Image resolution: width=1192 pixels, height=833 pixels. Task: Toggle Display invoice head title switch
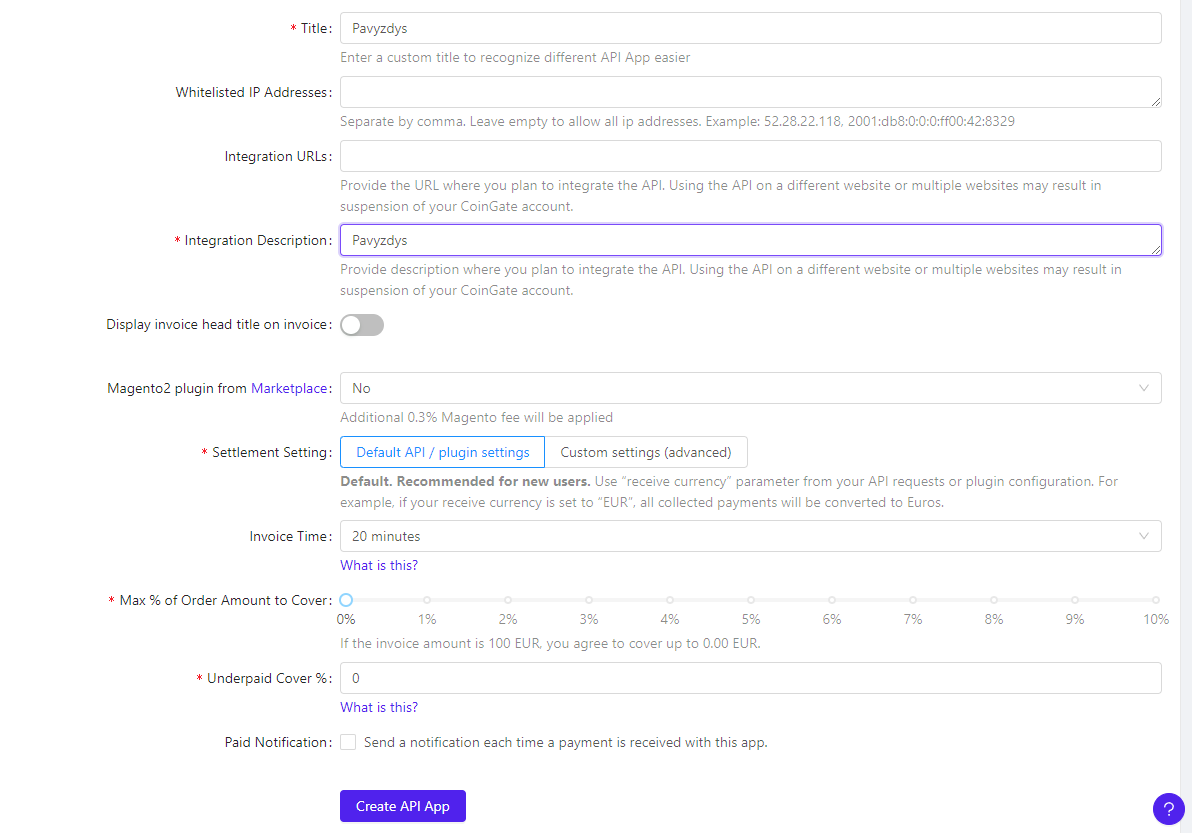362,325
